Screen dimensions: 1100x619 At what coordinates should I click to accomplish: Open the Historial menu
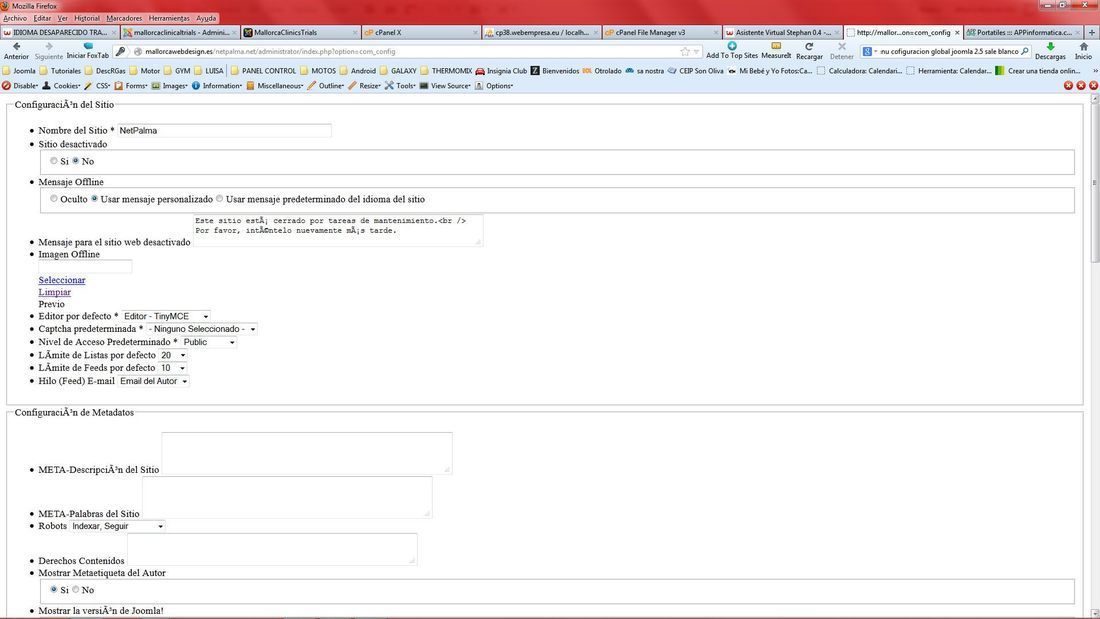click(87, 18)
